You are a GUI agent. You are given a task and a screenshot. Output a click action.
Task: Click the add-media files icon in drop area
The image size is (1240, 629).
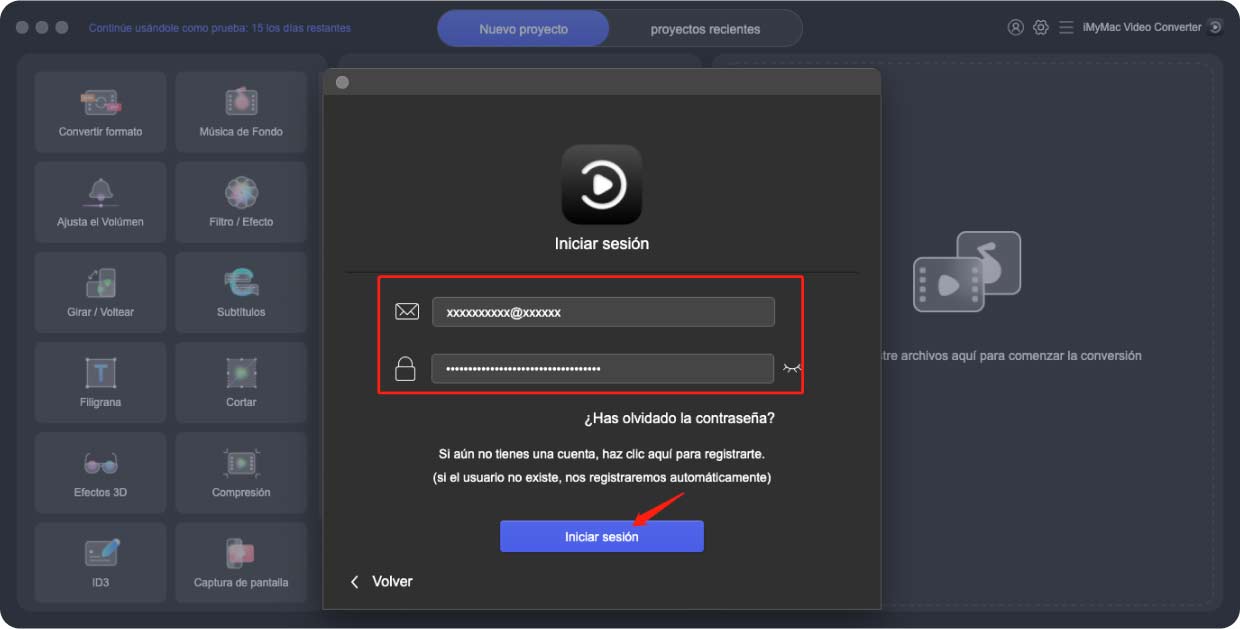coord(967,271)
